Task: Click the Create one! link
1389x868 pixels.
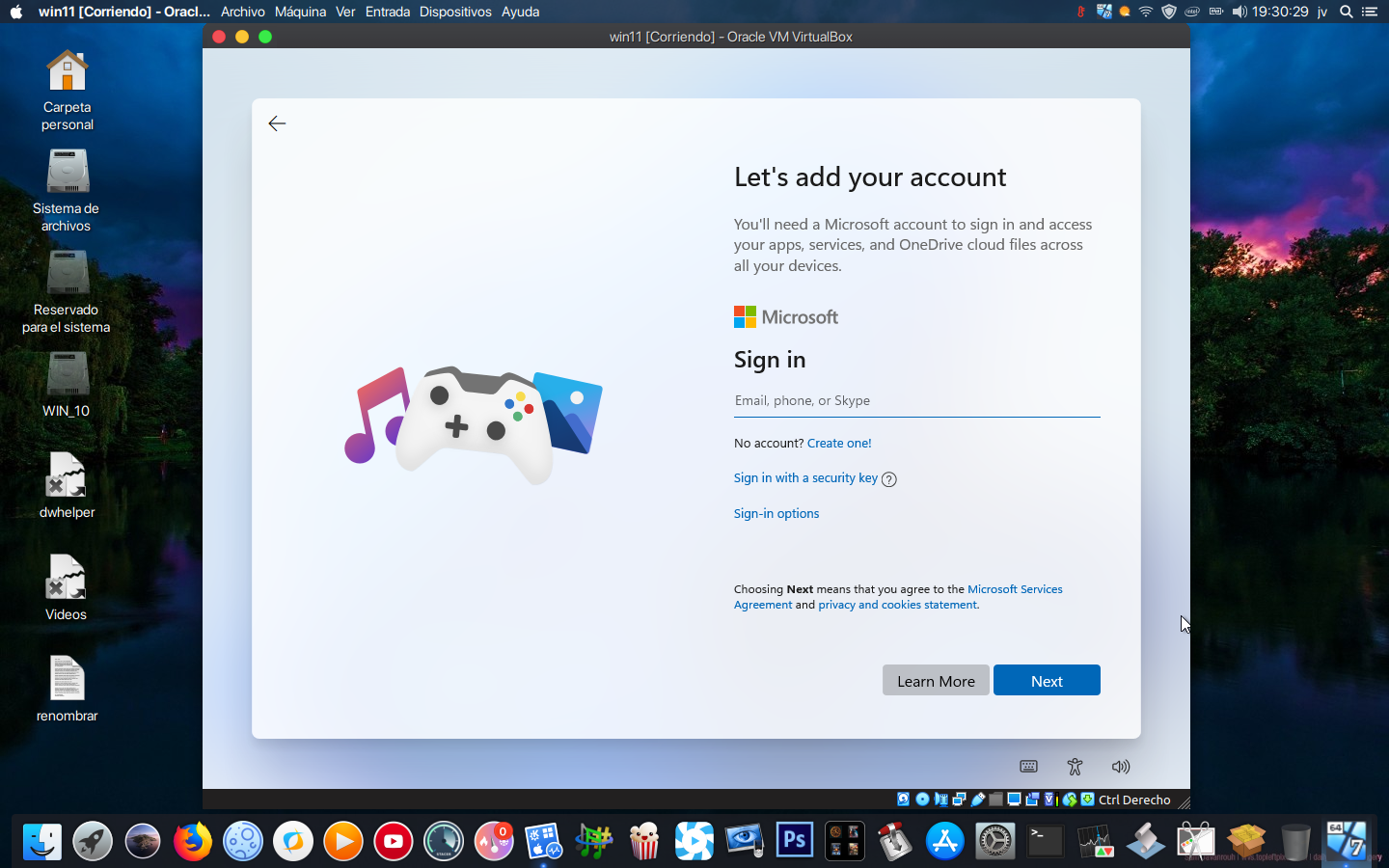Action: click(839, 444)
